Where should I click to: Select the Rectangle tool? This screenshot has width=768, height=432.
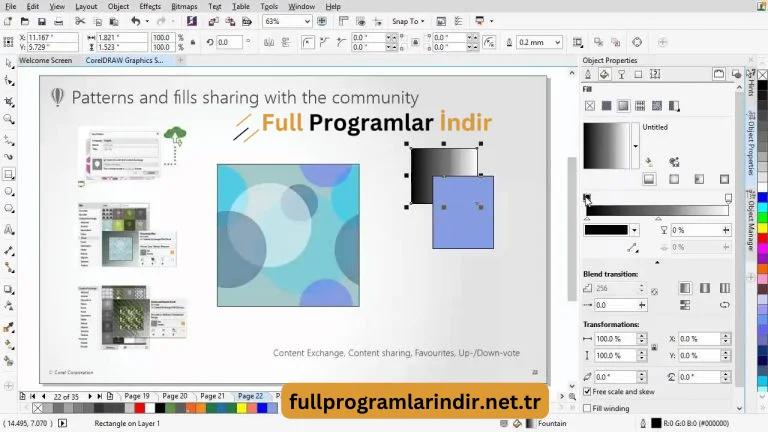pos(9,174)
